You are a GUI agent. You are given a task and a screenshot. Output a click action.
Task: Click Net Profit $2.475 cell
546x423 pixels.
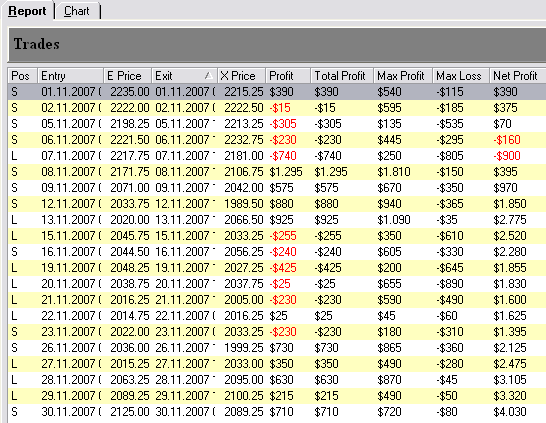click(x=510, y=364)
